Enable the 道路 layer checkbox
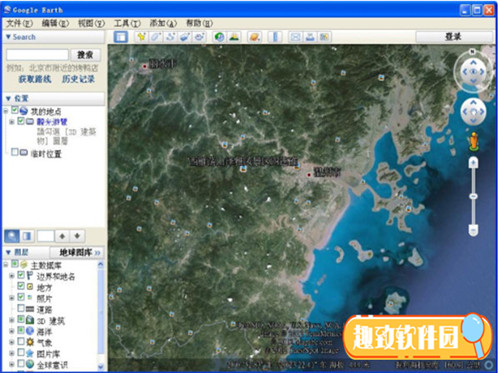Screen dimensions: 500x373 [x=21, y=308]
